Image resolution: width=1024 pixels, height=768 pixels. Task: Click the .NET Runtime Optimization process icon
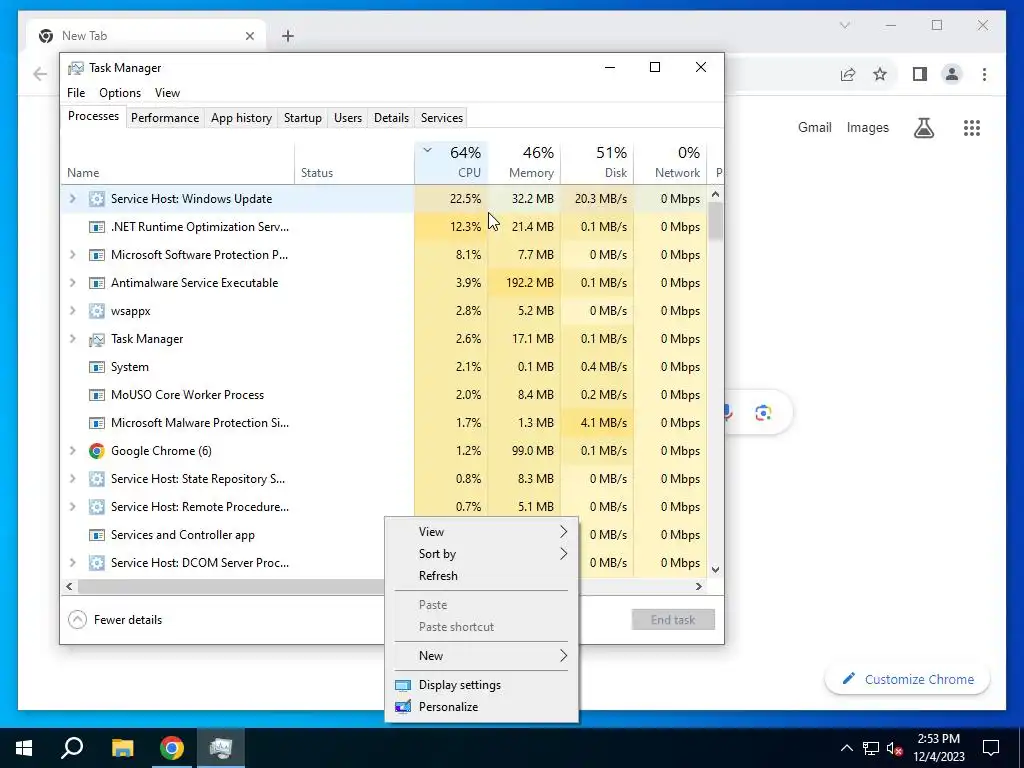pyautogui.click(x=97, y=227)
